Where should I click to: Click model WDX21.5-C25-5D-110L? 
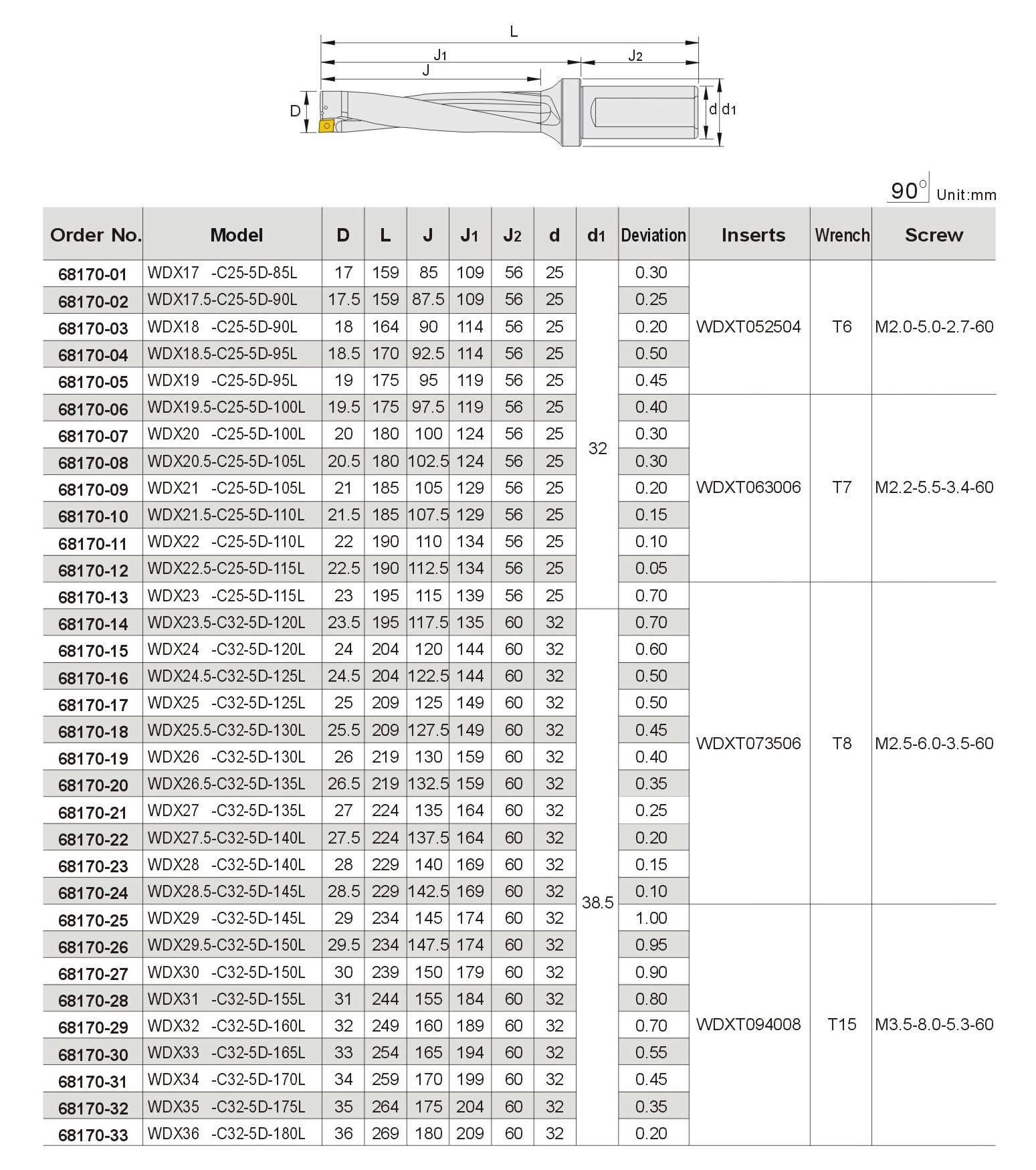point(226,514)
